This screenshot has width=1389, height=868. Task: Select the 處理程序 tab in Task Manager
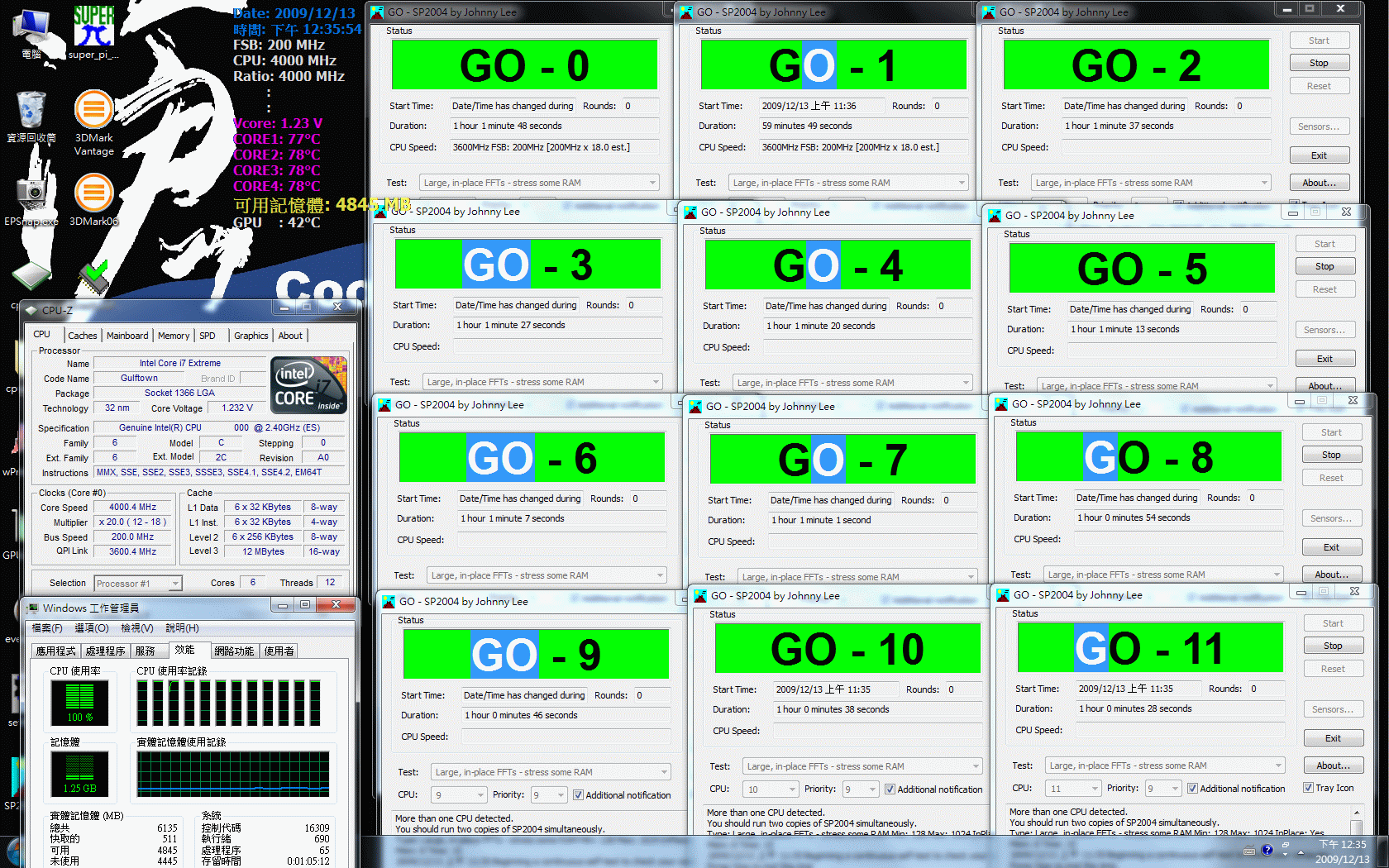click(105, 651)
